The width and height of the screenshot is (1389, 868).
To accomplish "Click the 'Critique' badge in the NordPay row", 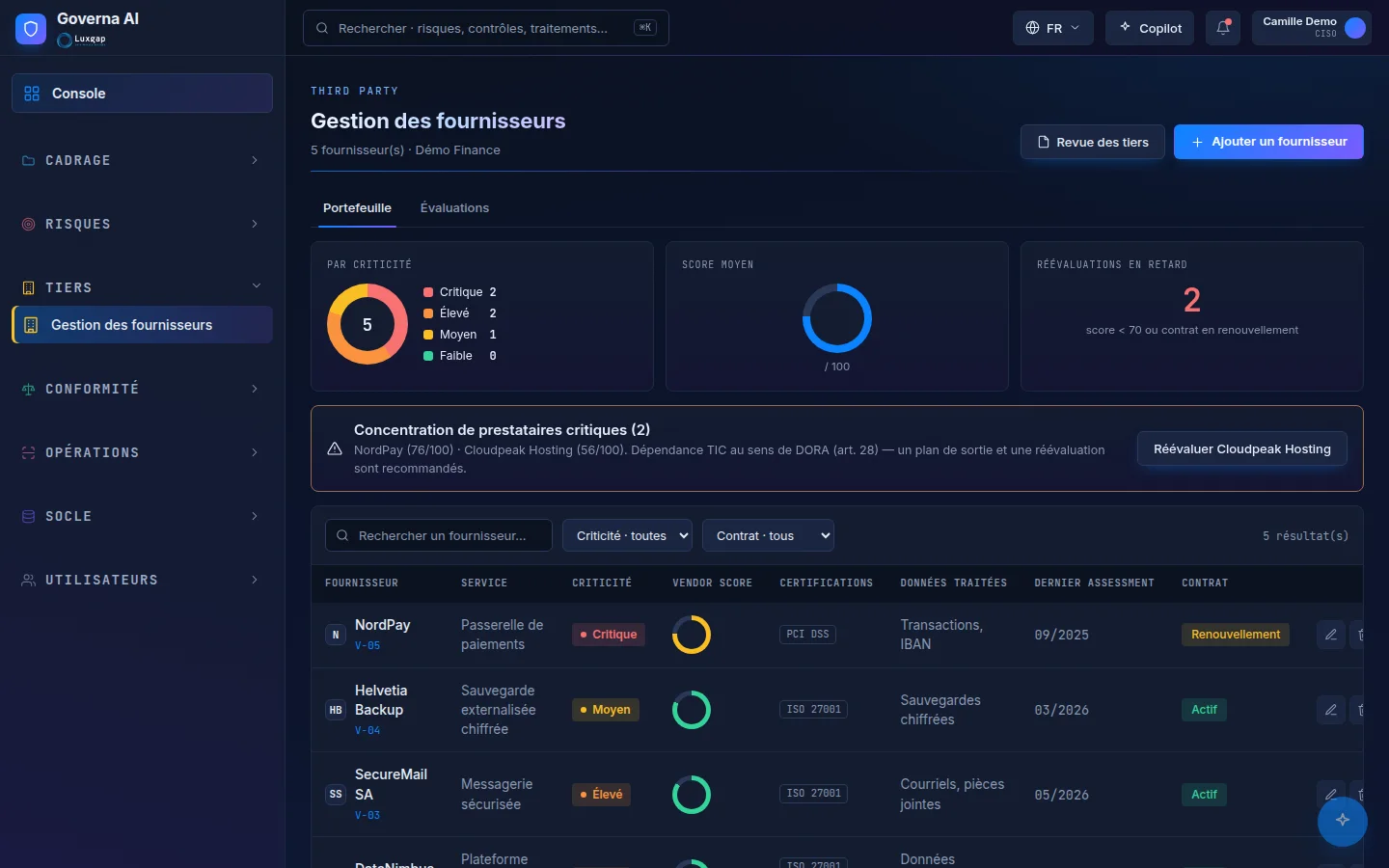I will (x=609, y=635).
